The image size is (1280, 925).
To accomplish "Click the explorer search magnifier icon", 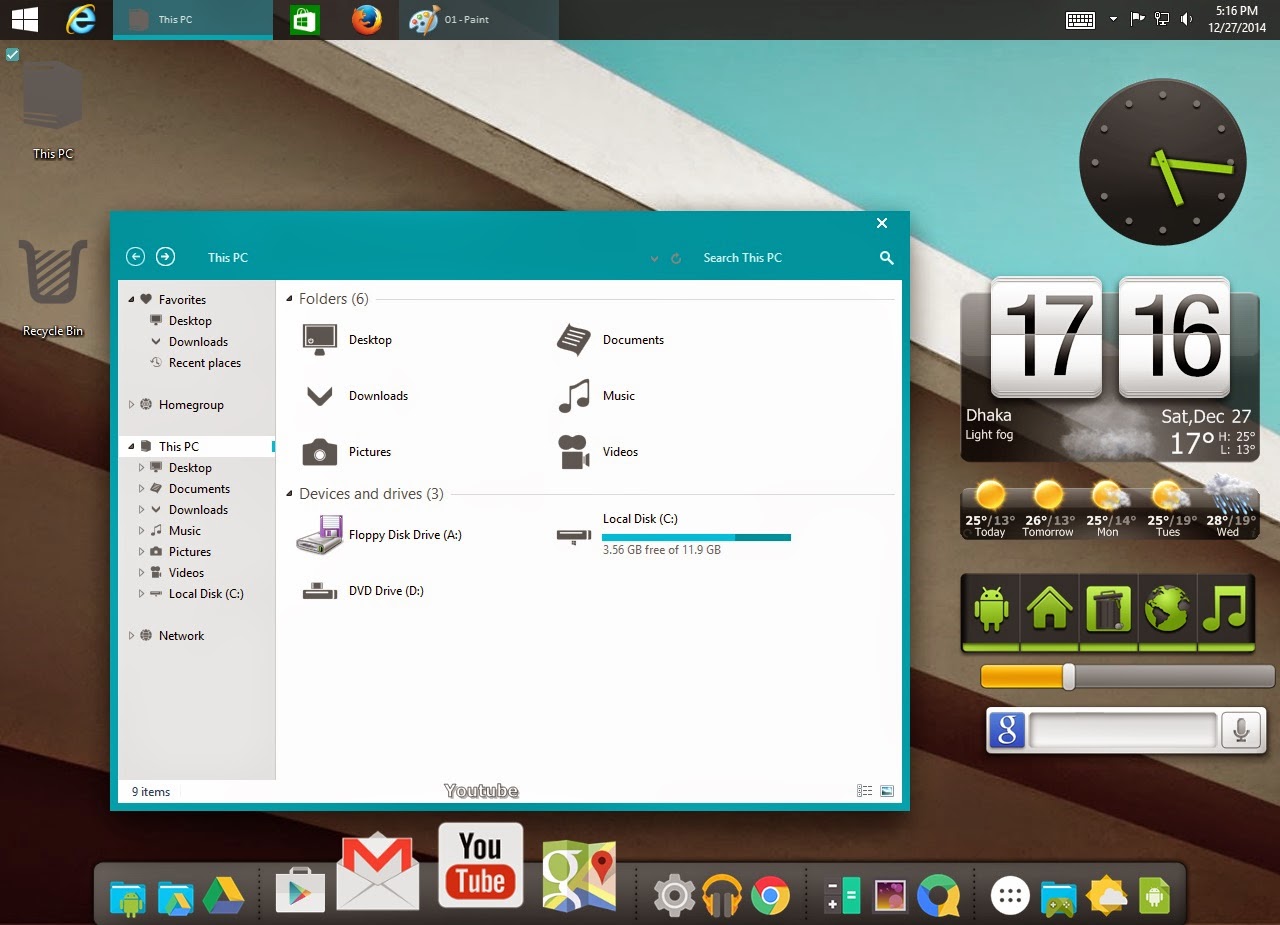I will click(886, 257).
